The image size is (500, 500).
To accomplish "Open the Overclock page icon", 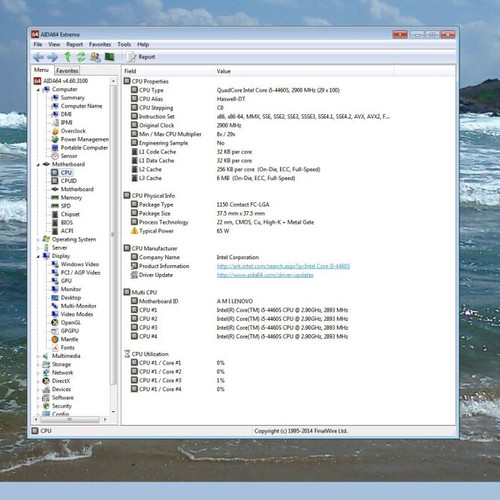I will pyautogui.click(x=55, y=131).
